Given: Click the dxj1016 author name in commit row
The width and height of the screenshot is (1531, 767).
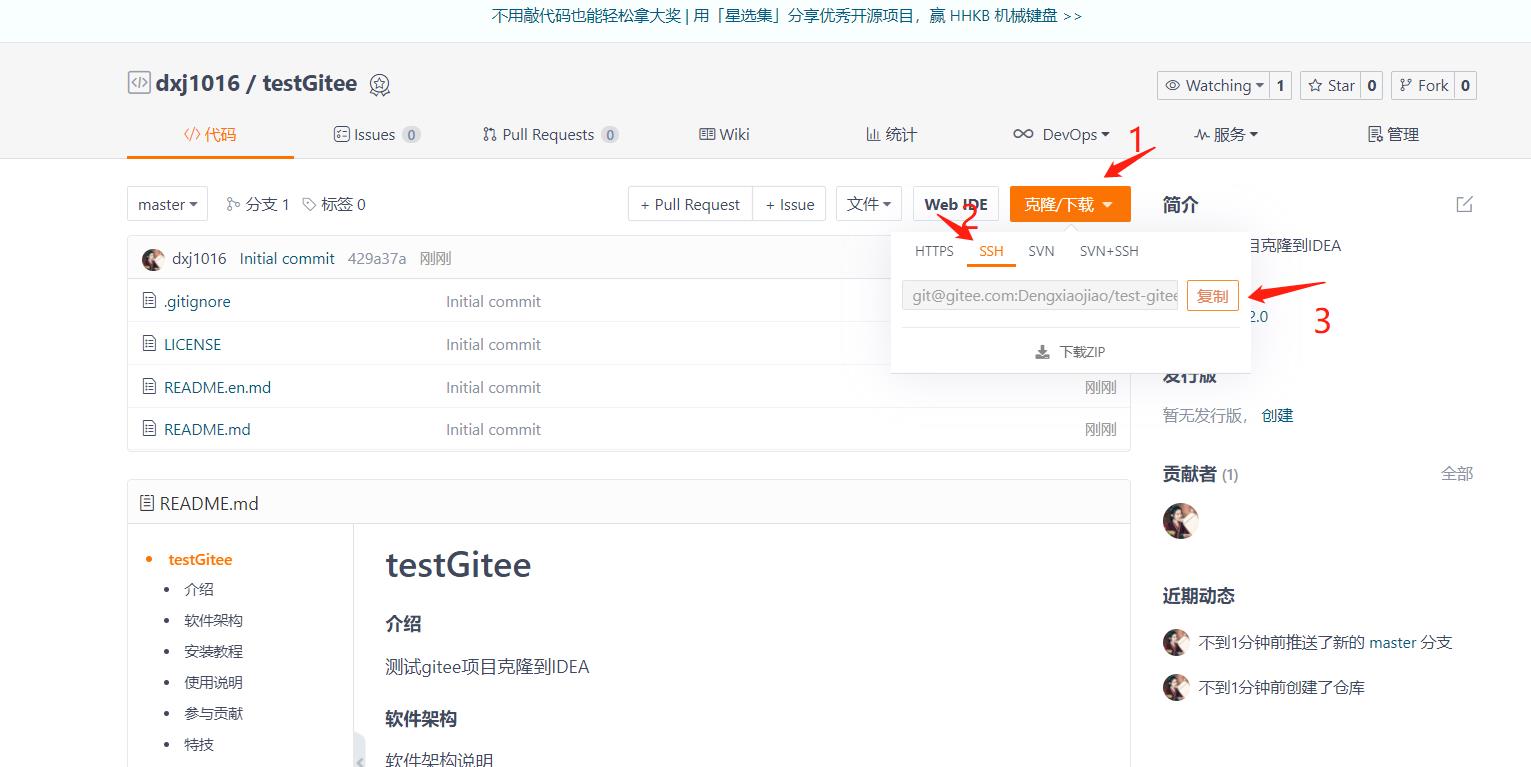Looking at the screenshot, I should [199, 259].
